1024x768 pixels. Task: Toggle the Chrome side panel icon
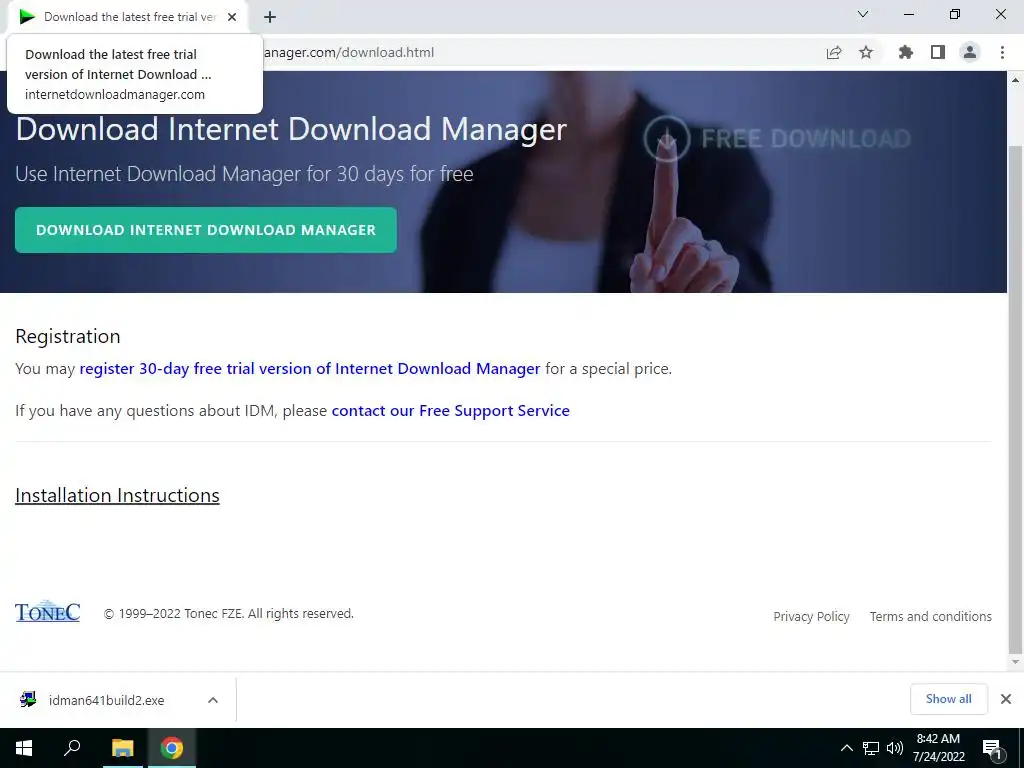pyautogui.click(x=938, y=52)
